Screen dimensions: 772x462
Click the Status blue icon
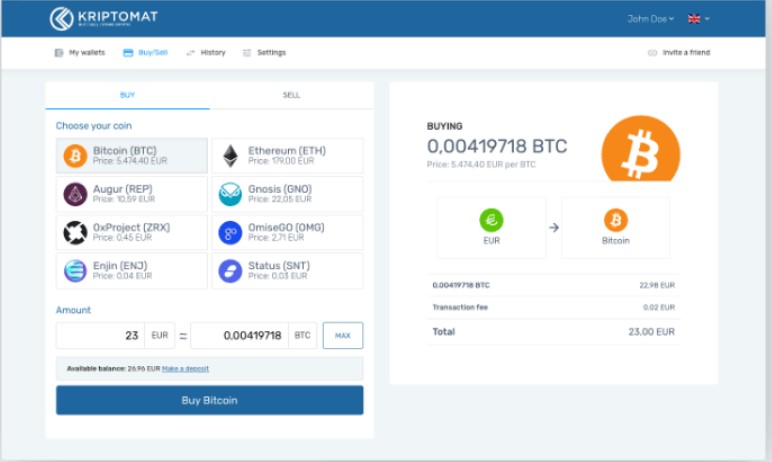pyautogui.click(x=230, y=271)
